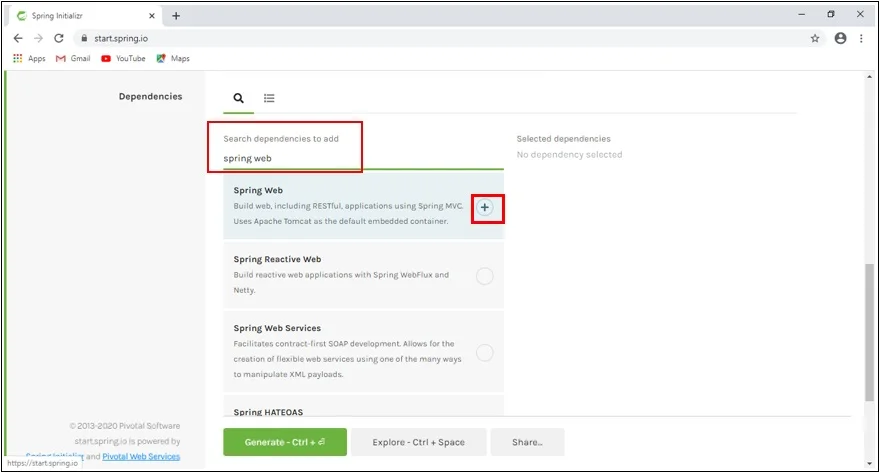Click the scrollbar up arrow
This screenshot has width=880, height=473.
pos(869,77)
